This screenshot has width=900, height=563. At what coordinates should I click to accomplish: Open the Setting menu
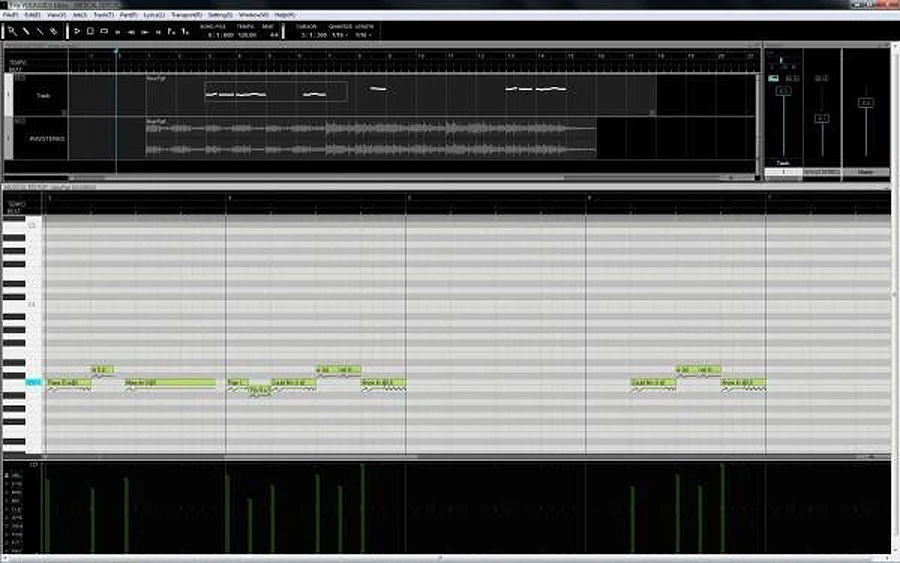click(x=220, y=15)
